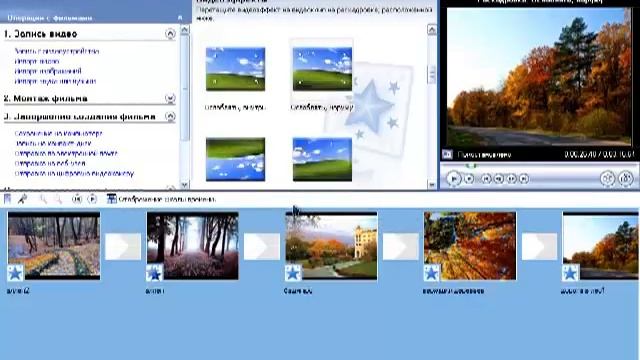Screen dimensions: 640x360
Task: Click the effects list scrollbar thumb
Action: 432,75
